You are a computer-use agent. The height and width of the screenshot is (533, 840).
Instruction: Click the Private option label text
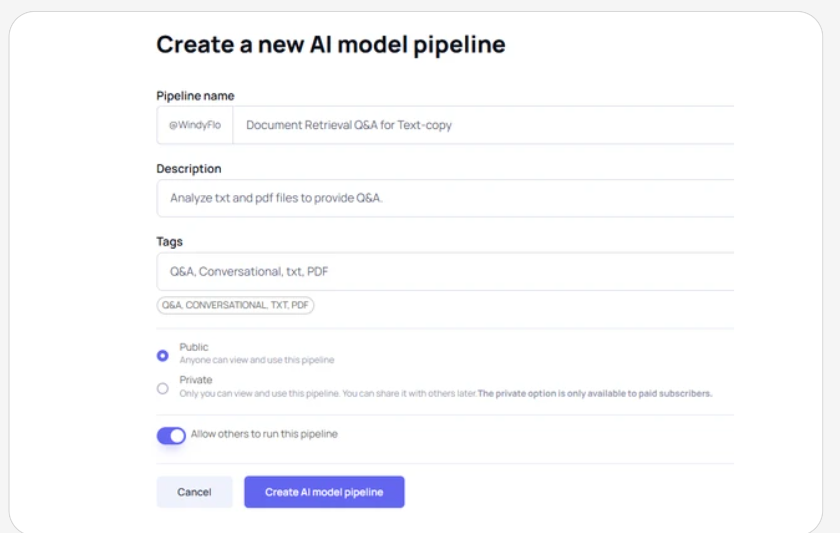click(196, 380)
